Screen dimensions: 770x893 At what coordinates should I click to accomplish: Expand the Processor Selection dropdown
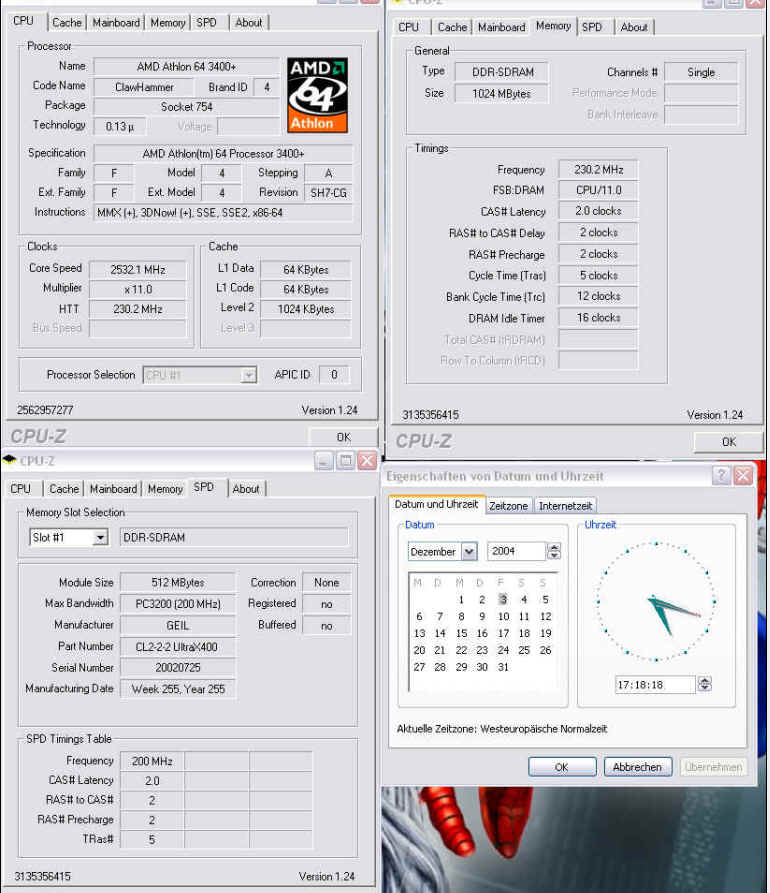coord(248,375)
